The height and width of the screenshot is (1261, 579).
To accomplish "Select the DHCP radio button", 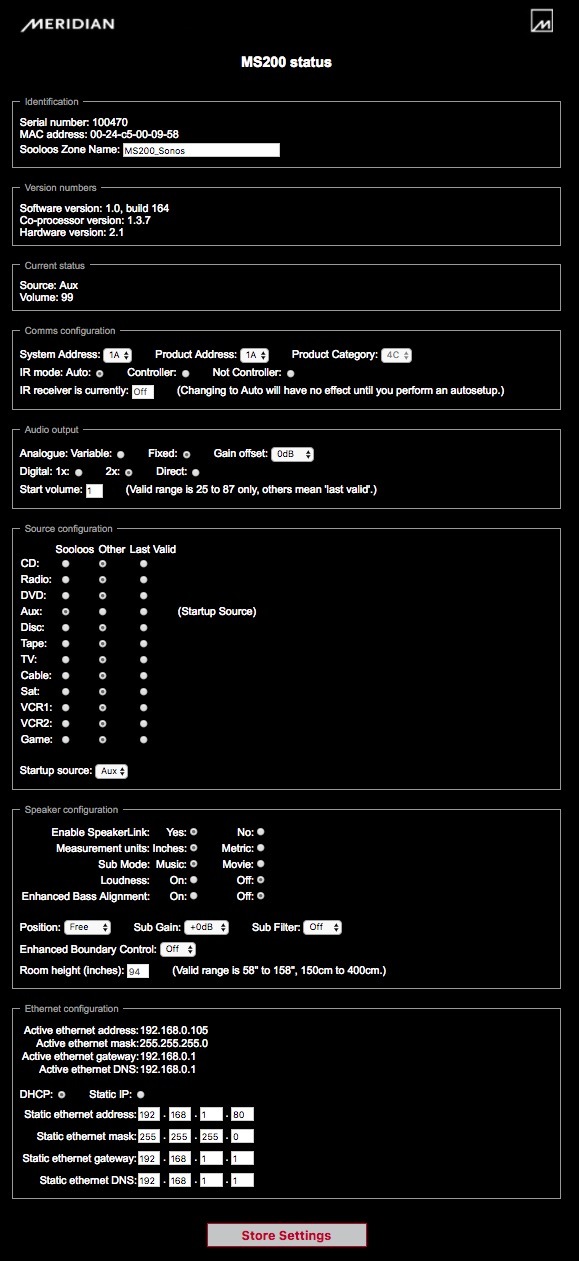I will [62, 1094].
